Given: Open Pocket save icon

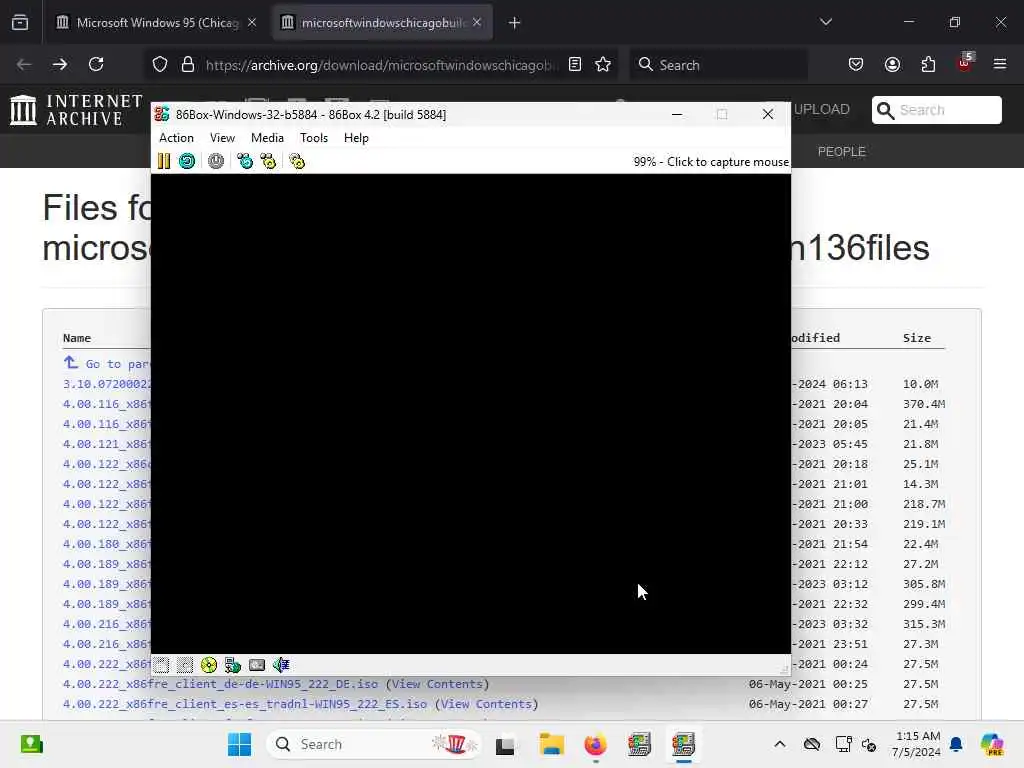Looking at the screenshot, I should 856,64.
